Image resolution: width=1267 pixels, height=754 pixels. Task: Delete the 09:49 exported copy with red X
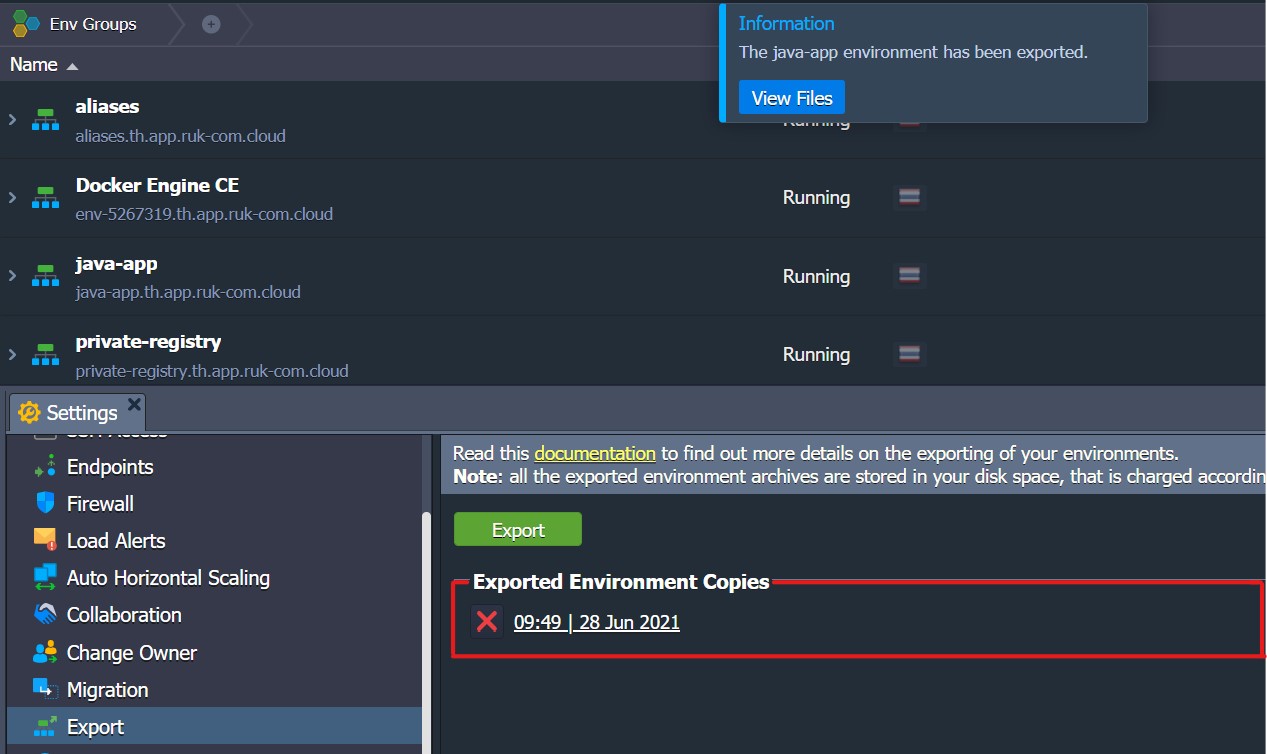pyautogui.click(x=487, y=622)
